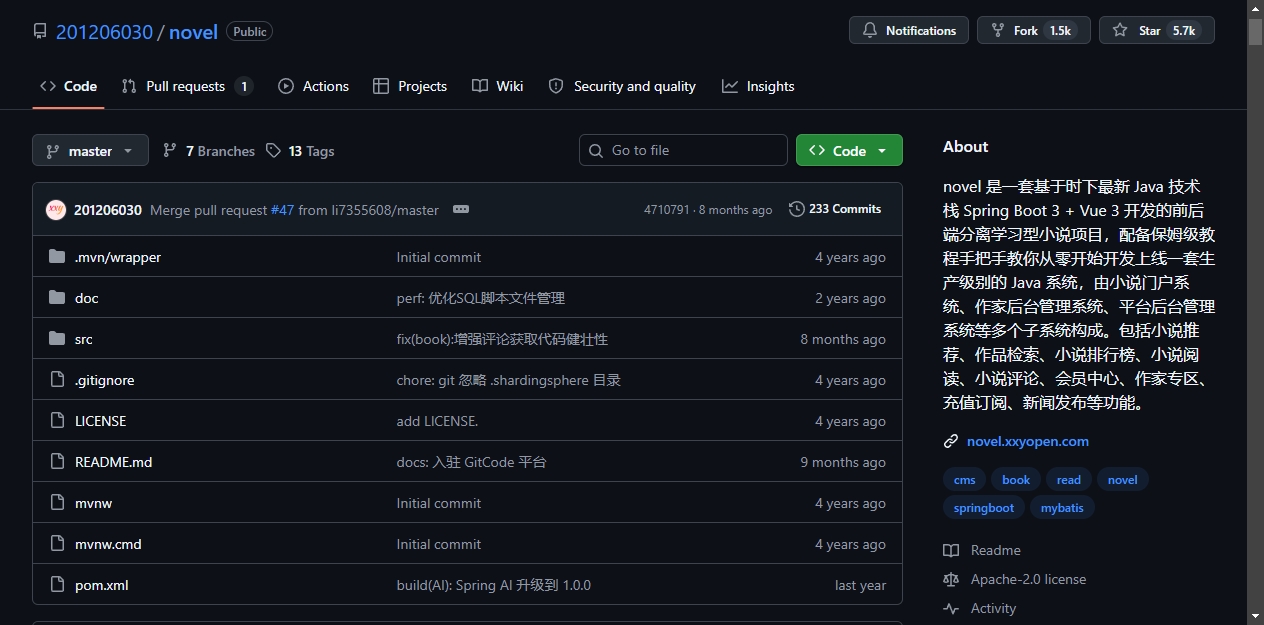Click the Fork count 1.5k
This screenshot has width=1264, height=625.
pos(1060,31)
